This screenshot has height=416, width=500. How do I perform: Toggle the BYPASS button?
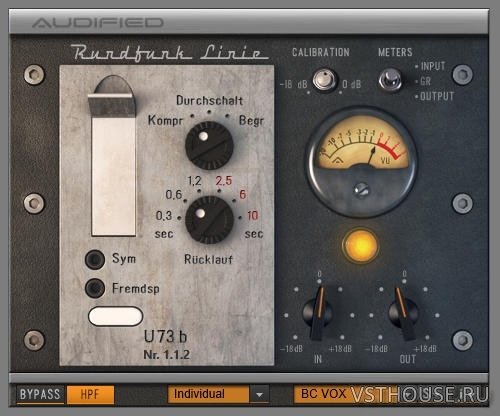point(40,394)
